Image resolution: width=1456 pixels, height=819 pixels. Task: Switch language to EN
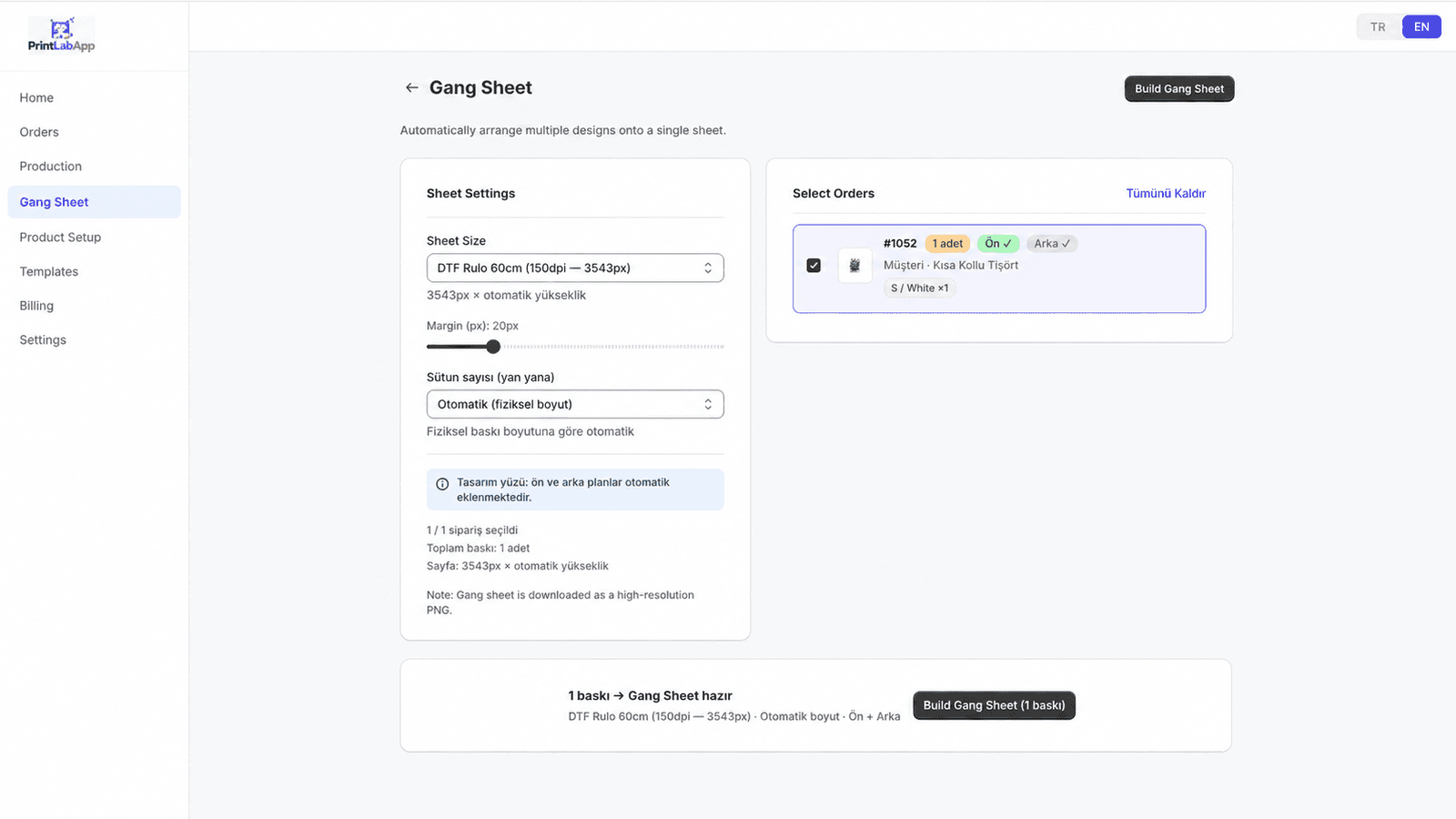pos(1421,27)
